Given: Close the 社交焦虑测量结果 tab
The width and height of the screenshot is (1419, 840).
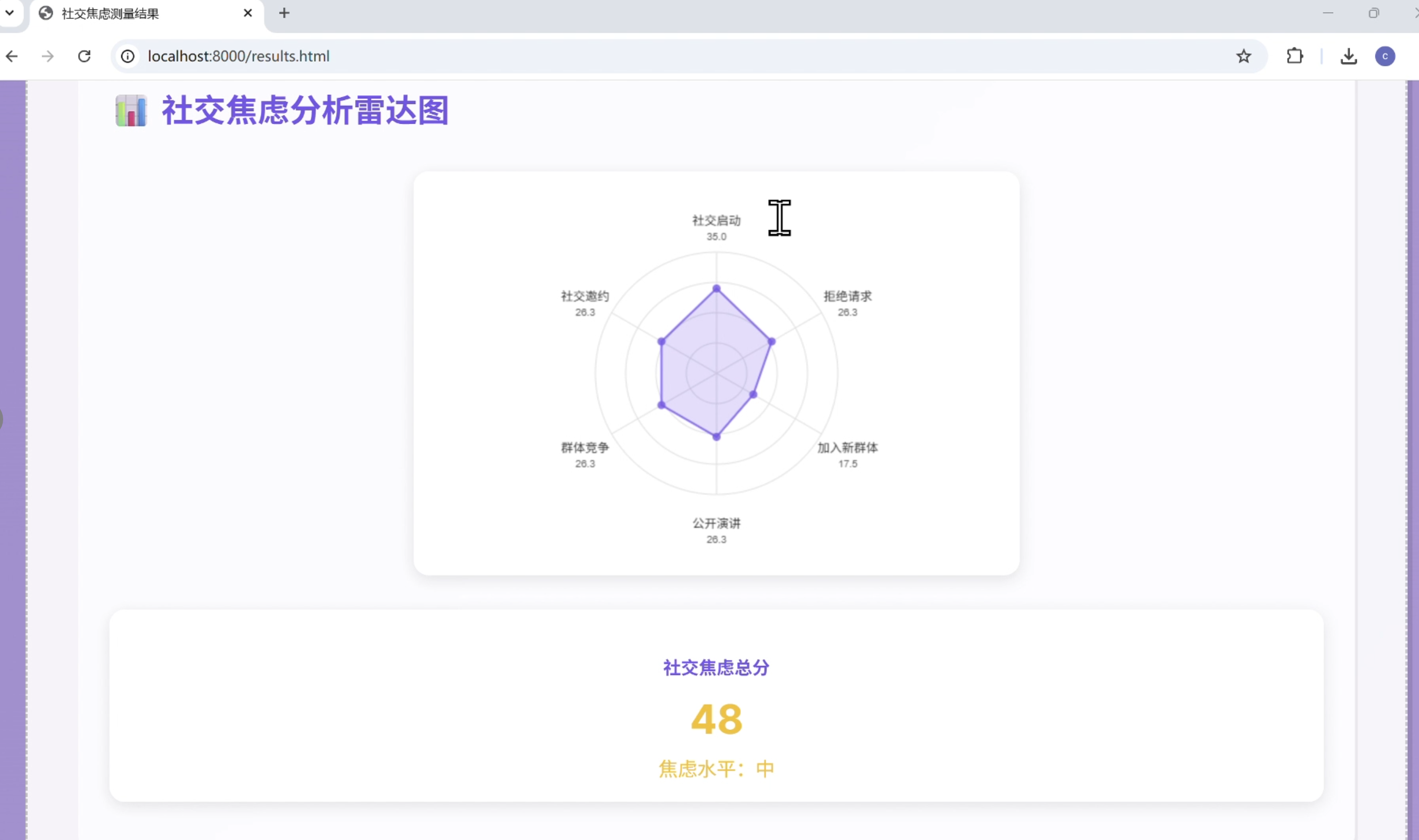Looking at the screenshot, I should (248, 13).
